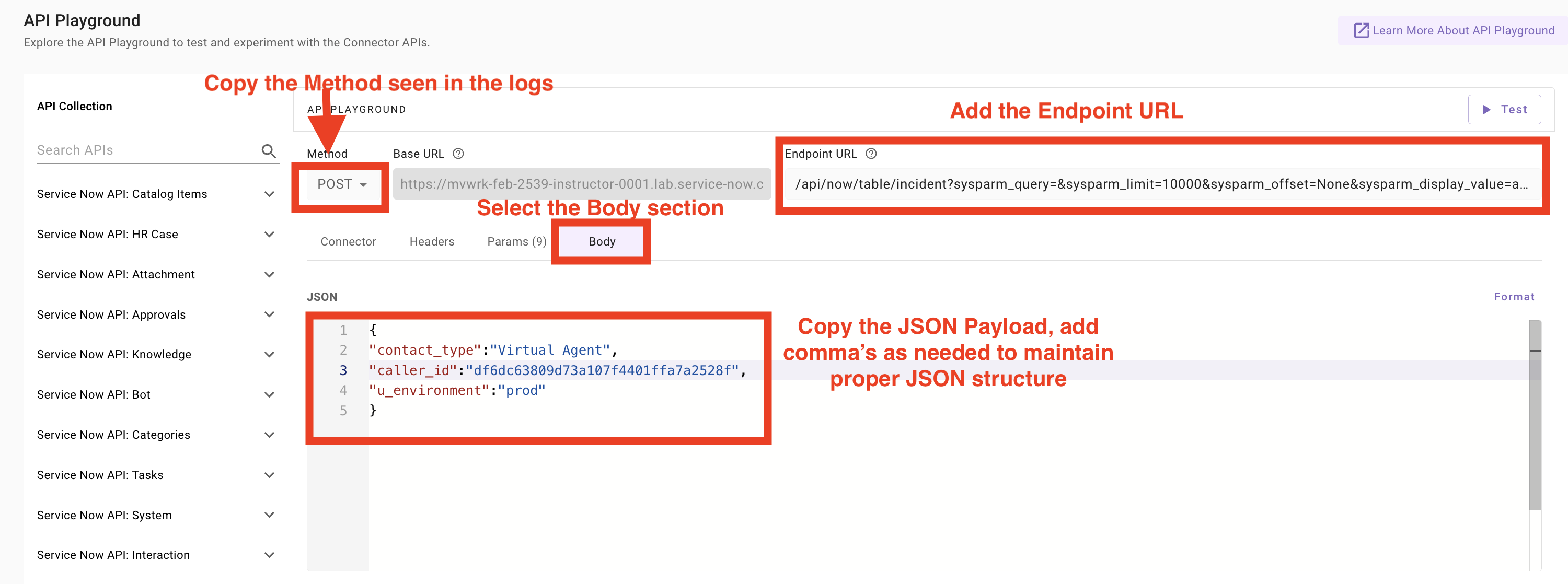
Task: Click the Endpoint URL help icon
Action: pyautogui.click(x=871, y=154)
